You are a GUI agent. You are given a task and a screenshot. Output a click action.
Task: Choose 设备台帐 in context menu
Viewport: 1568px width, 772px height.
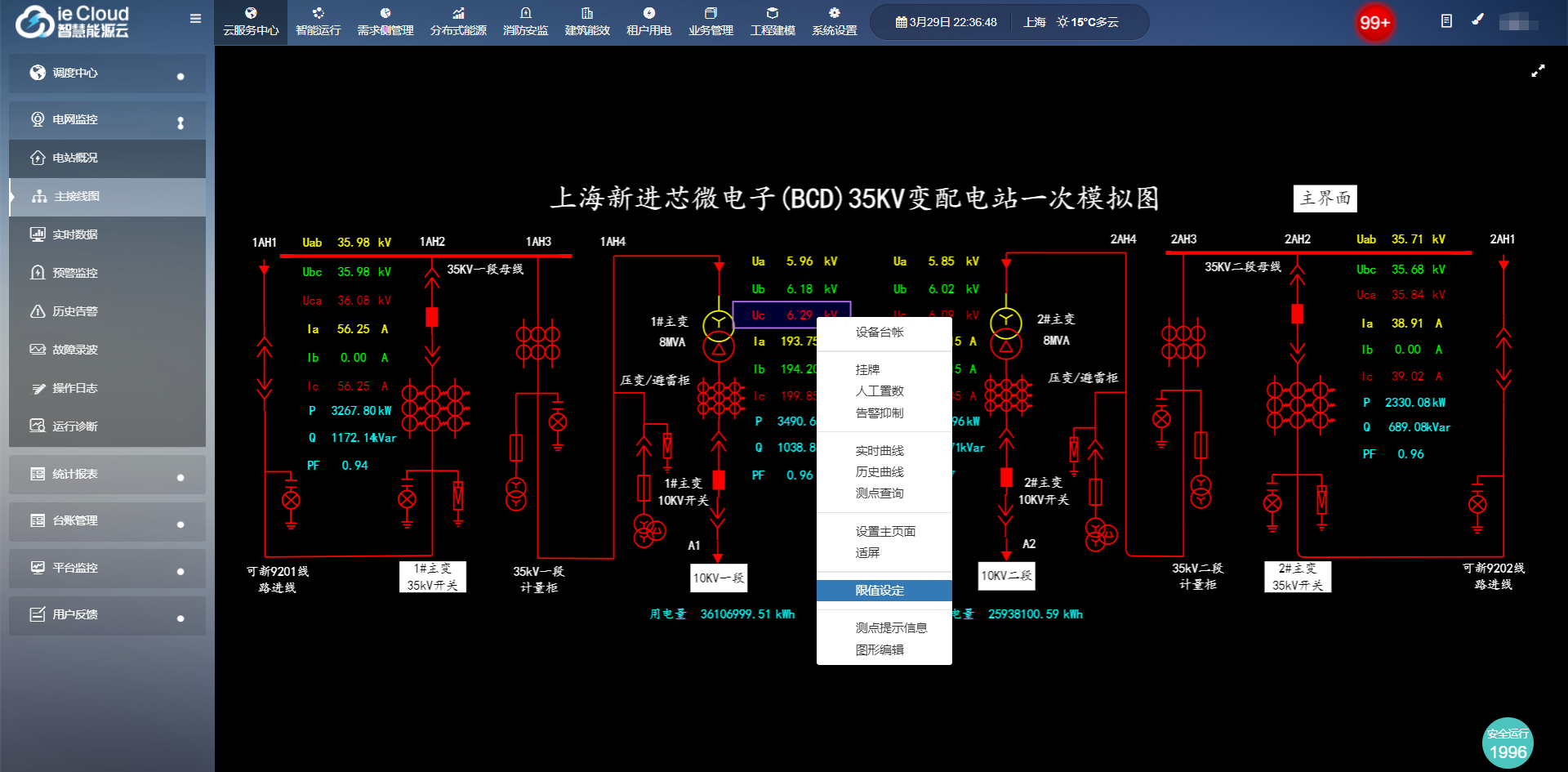point(884,332)
